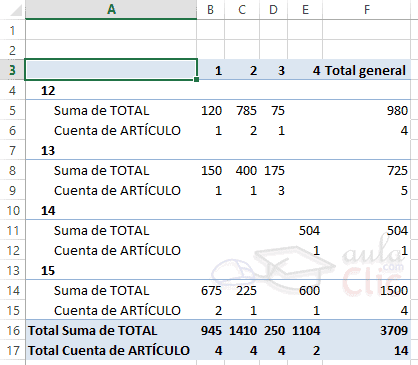Screen dimensions: 418x365
Task: Click 'Suma de TOTAL' in row 5
Action: [101, 111]
